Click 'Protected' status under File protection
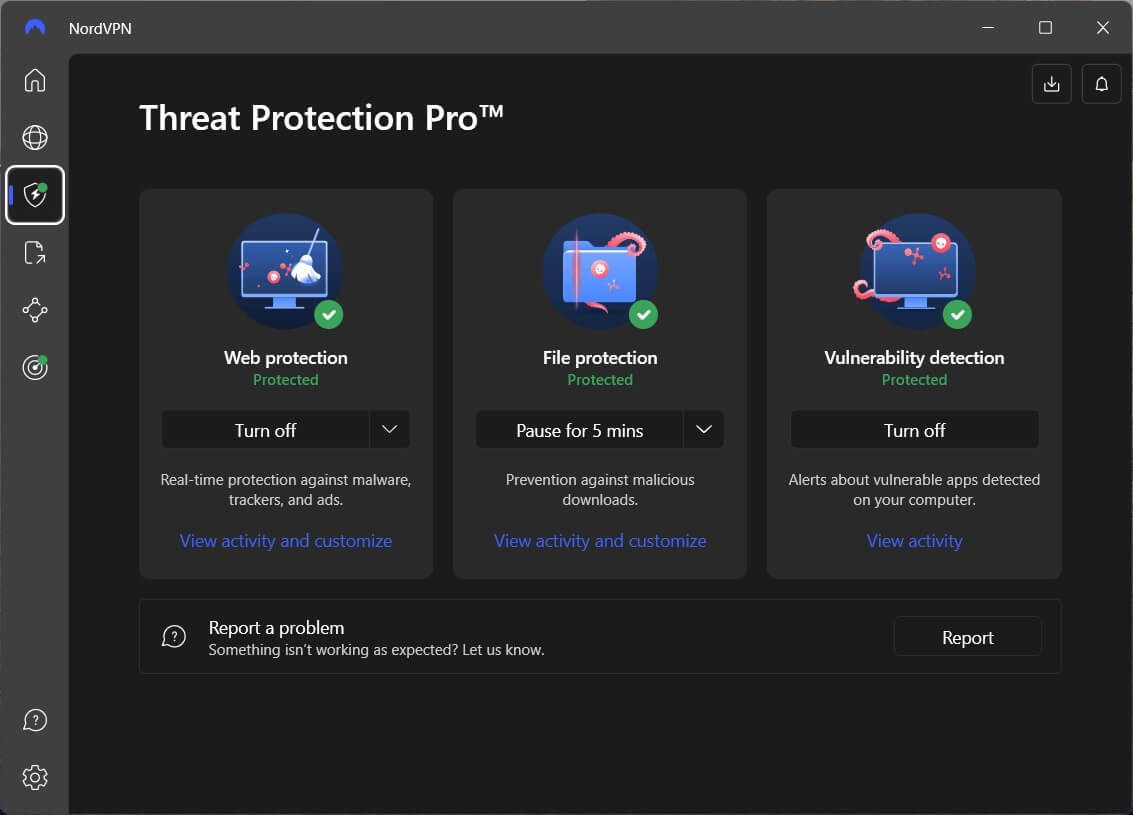Image resolution: width=1133 pixels, height=815 pixels. 600,380
